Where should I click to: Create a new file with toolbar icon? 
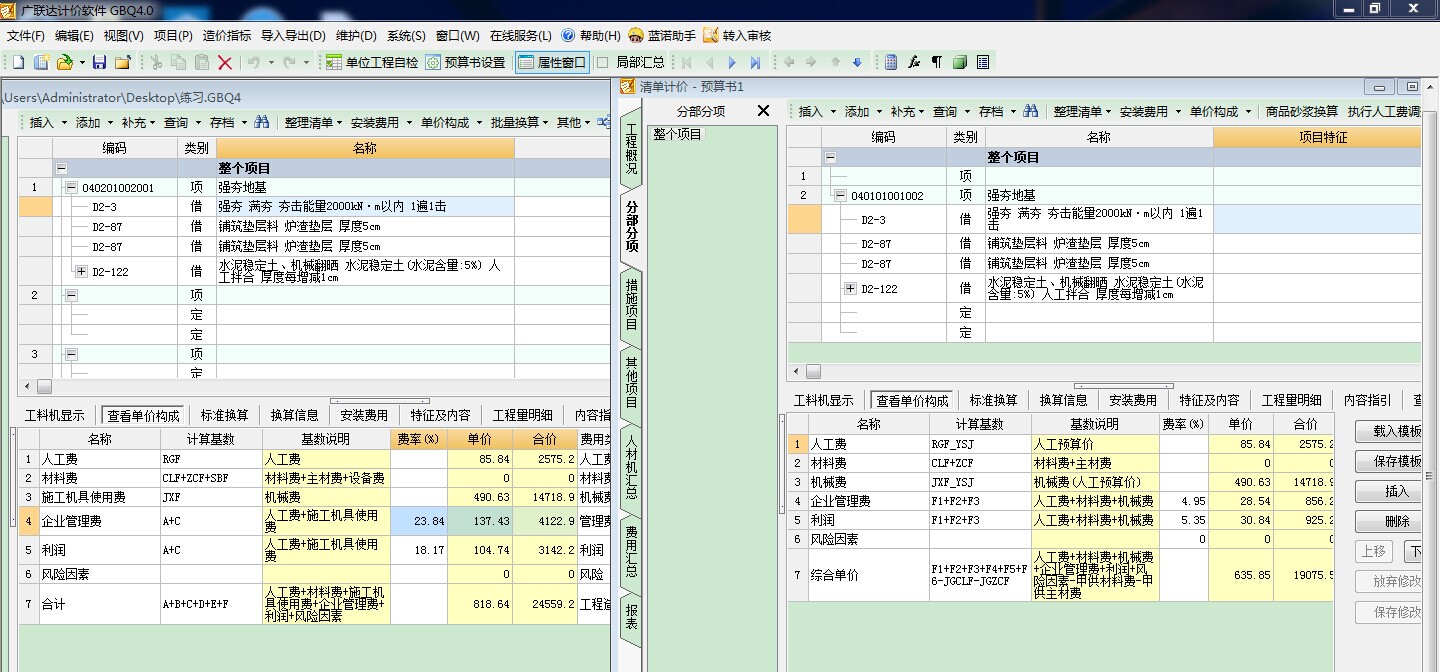click(18, 62)
